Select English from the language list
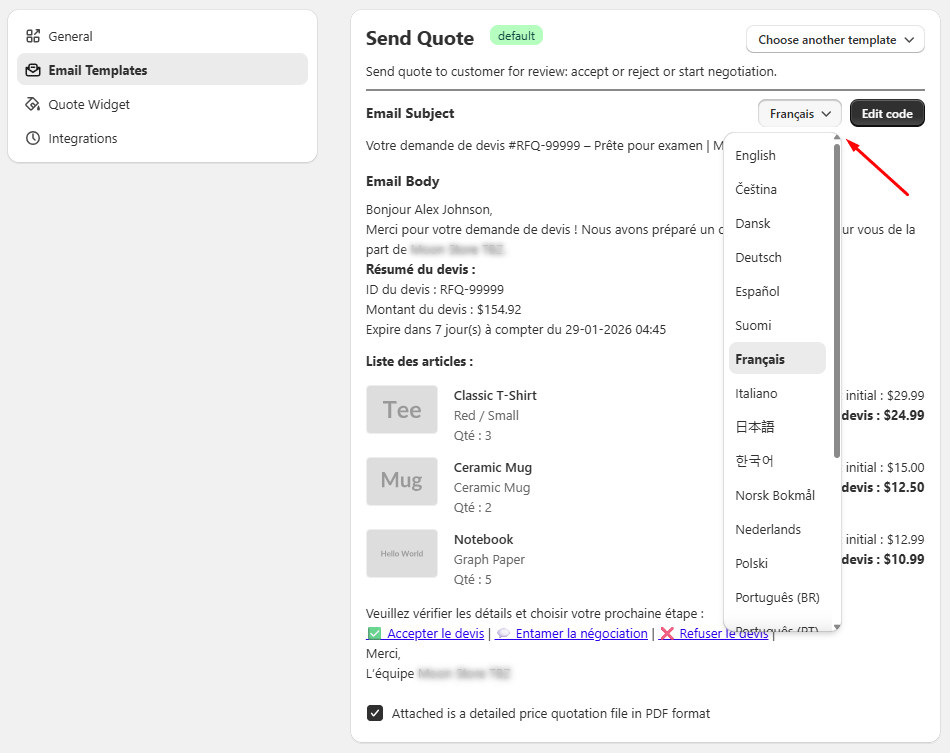 tap(755, 155)
